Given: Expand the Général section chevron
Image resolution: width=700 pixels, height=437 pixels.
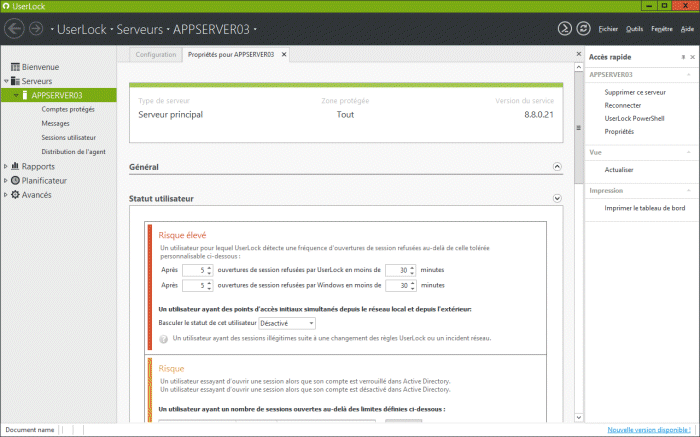Looking at the screenshot, I should click(557, 166).
